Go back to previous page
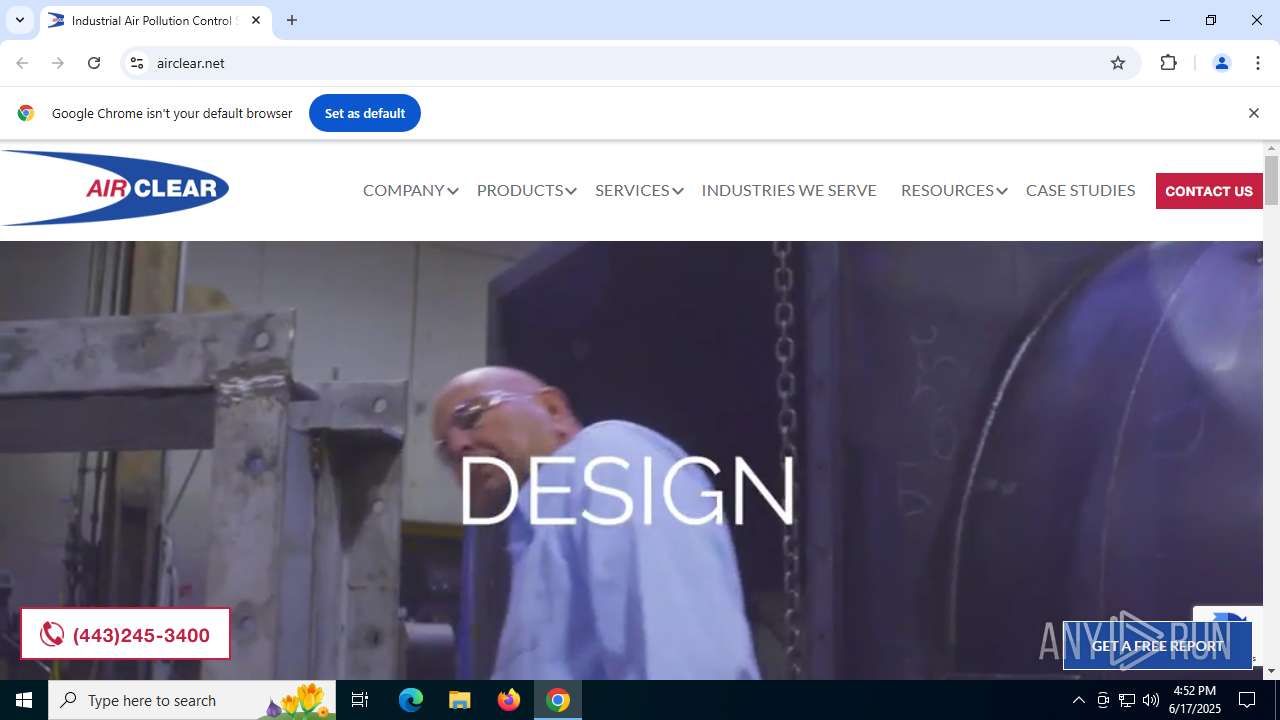 pos(22,63)
